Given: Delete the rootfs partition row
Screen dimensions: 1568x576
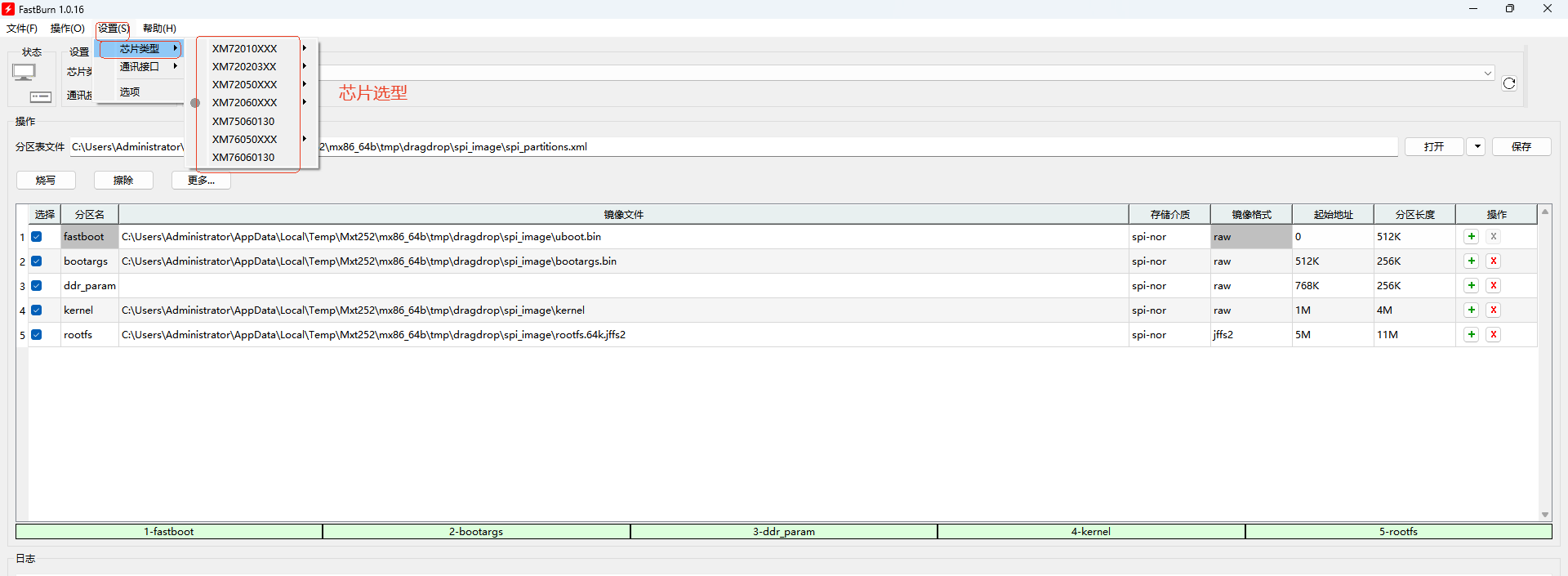Looking at the screenshot, I should click(x=1494, y=335).
